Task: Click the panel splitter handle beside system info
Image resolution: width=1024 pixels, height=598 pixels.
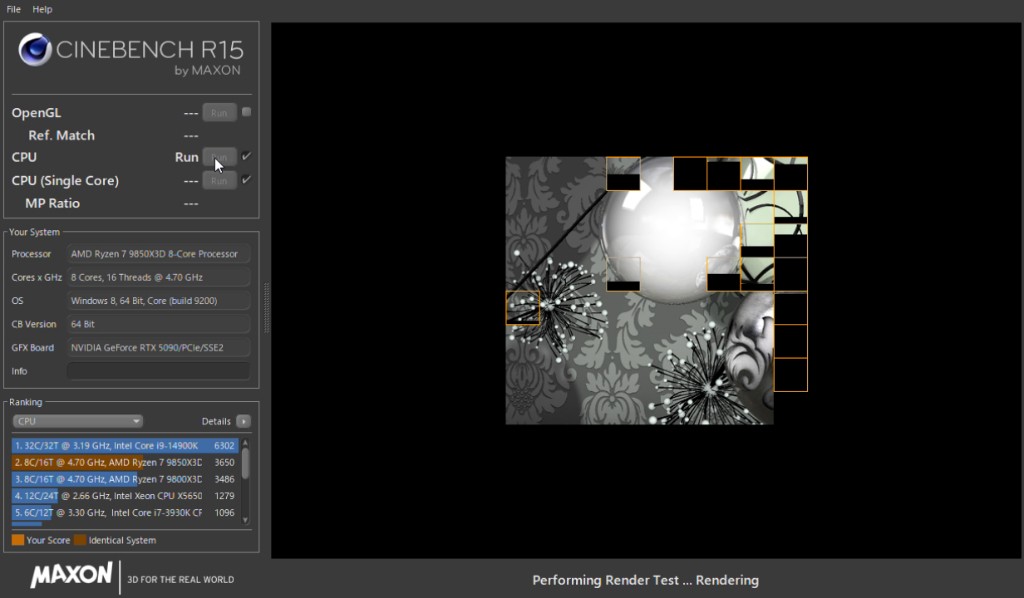Action: click(266, 308)
